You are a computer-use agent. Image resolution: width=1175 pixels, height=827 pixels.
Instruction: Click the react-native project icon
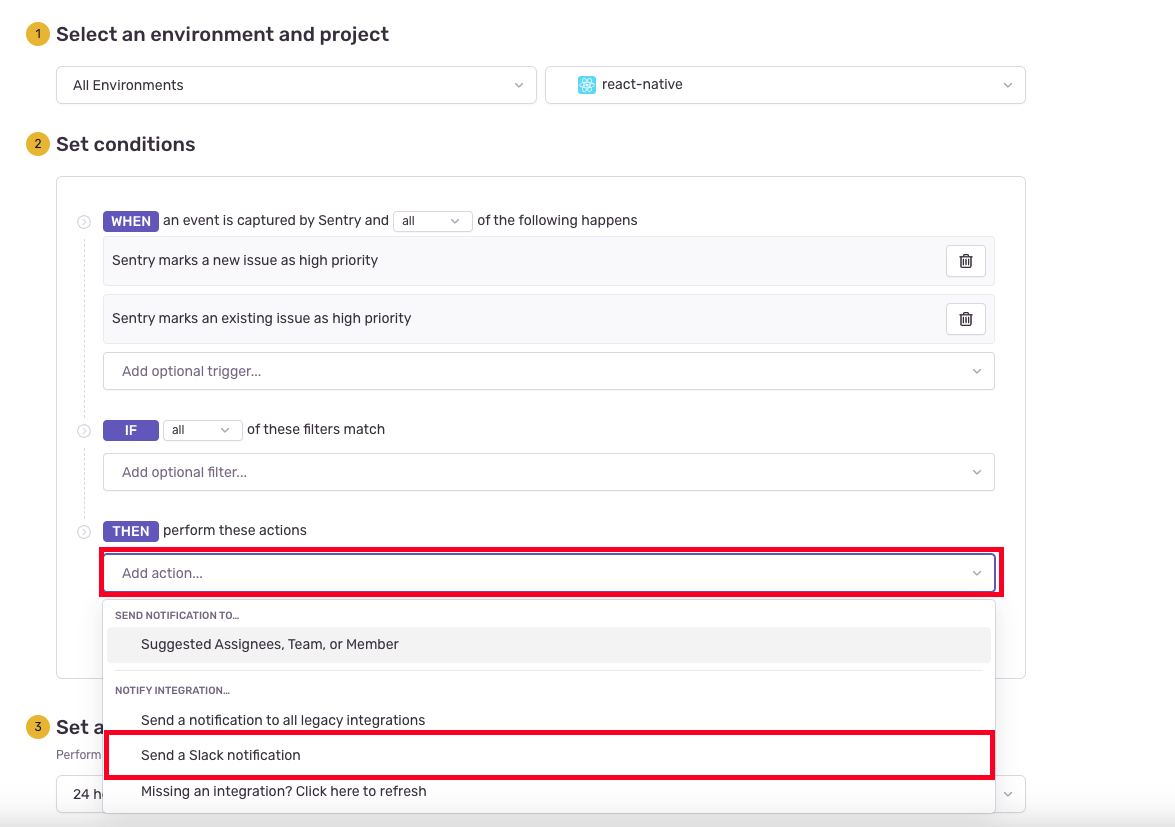587,85
